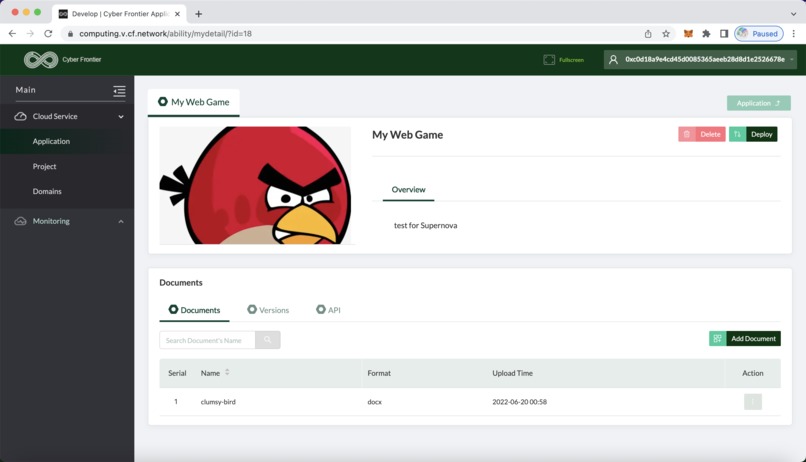
Task: Click the docx format cell
Action: (375, 402)
